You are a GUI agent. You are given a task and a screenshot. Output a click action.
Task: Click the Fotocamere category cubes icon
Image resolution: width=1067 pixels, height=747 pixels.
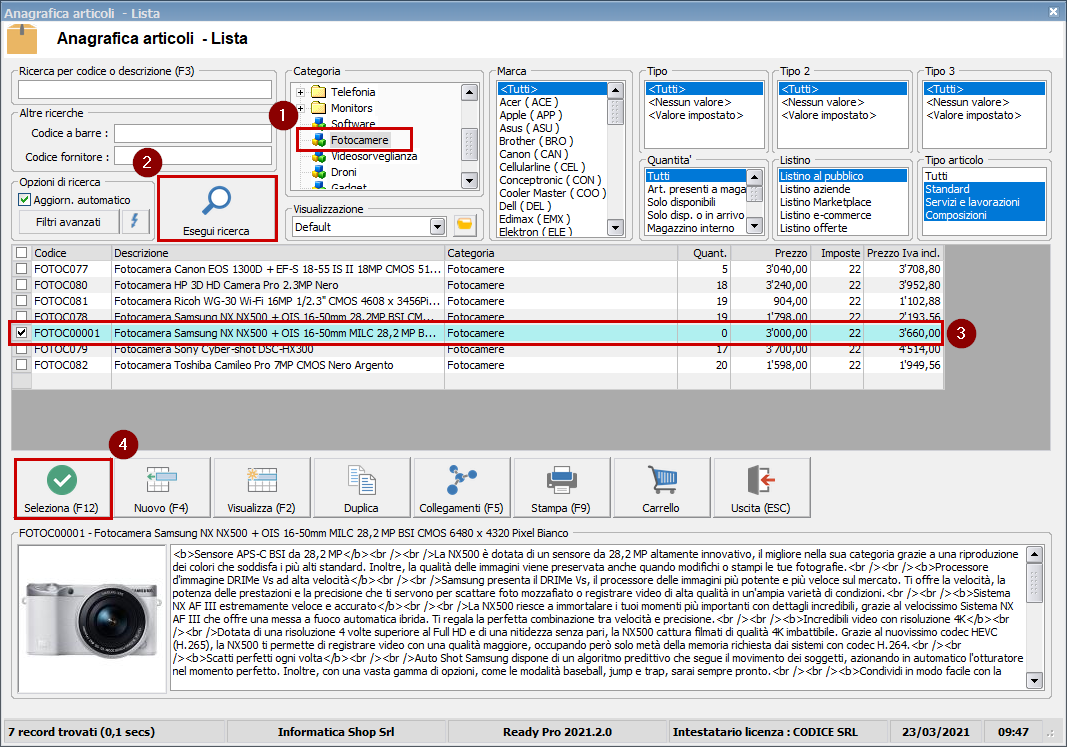(x=318, y=140)
